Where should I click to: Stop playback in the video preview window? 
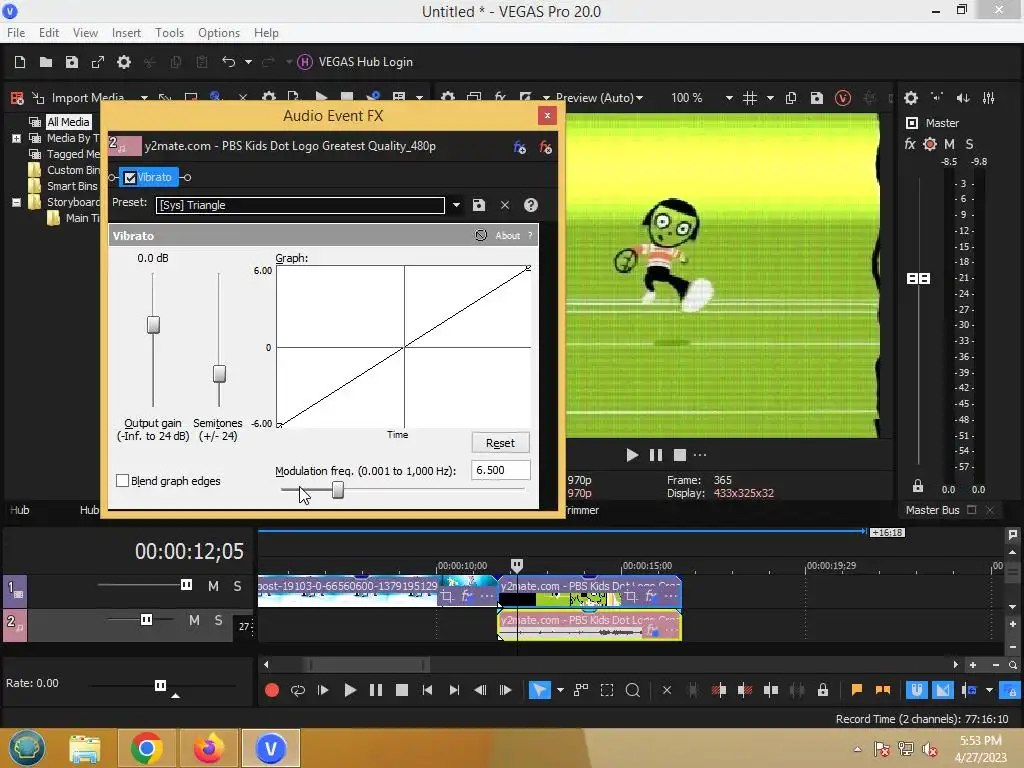[680, 455]
